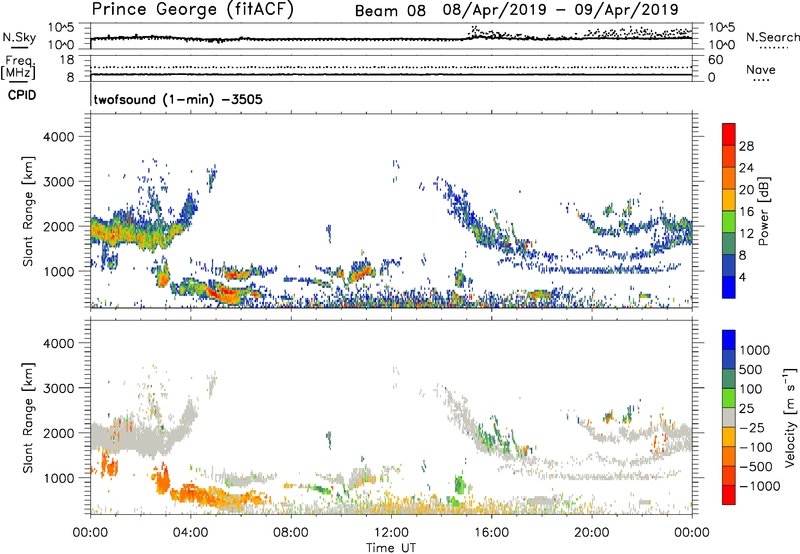Click the '3000' tick on the velocity panel
This screenshot has height=554, width=800.
pos(59,388)
